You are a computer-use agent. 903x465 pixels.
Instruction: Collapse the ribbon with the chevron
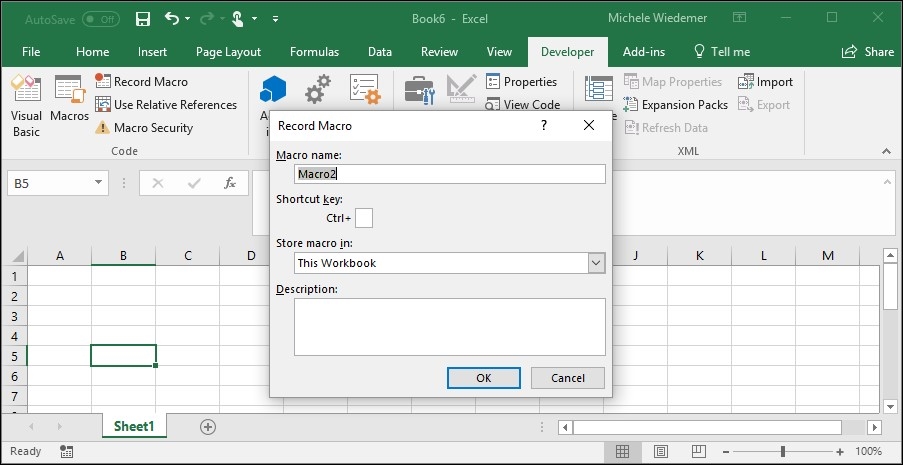coord(886,151)
